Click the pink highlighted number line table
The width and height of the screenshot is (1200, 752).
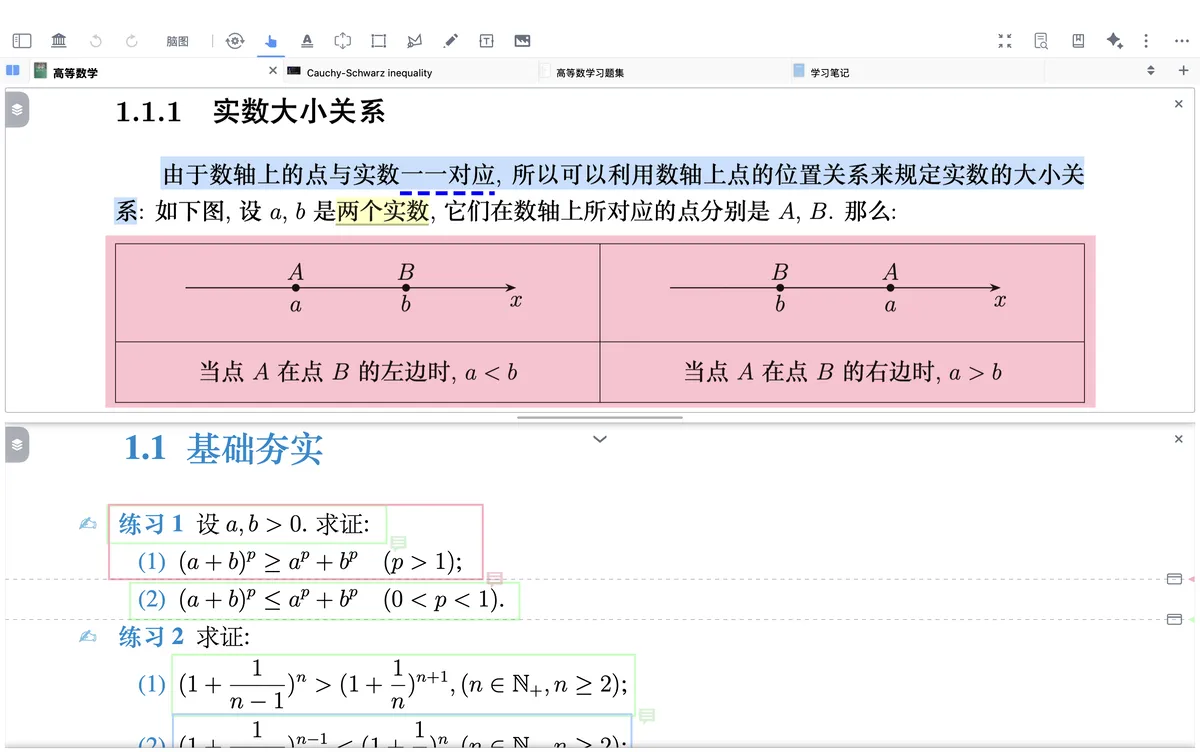click(x=600, y=321)
